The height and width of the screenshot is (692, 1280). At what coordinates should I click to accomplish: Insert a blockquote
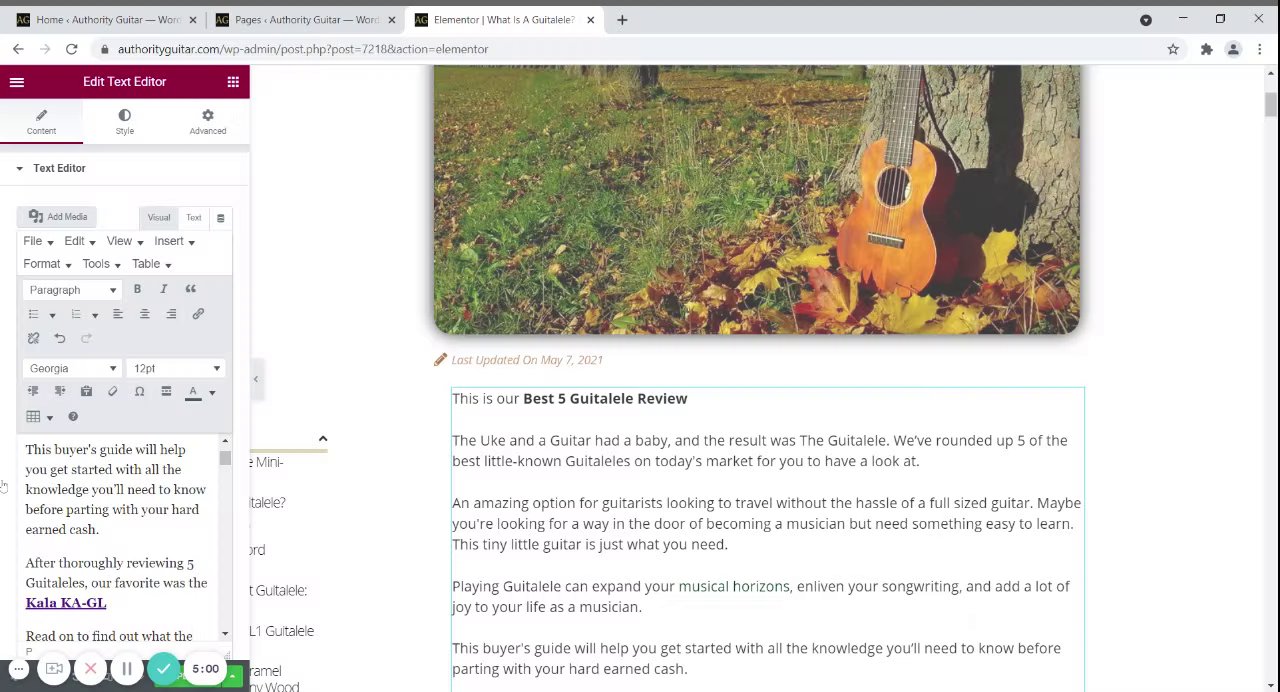tap(190, 290)
